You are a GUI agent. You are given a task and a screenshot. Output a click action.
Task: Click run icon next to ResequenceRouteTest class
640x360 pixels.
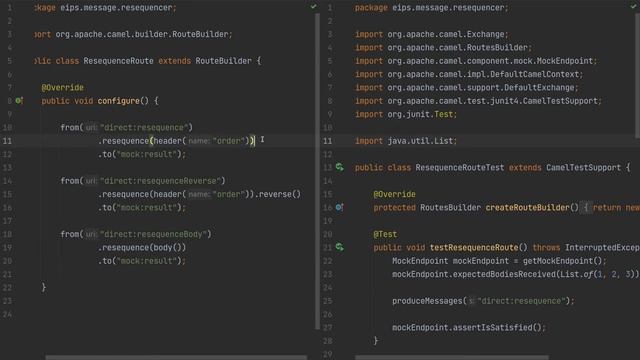coord(340,167)
